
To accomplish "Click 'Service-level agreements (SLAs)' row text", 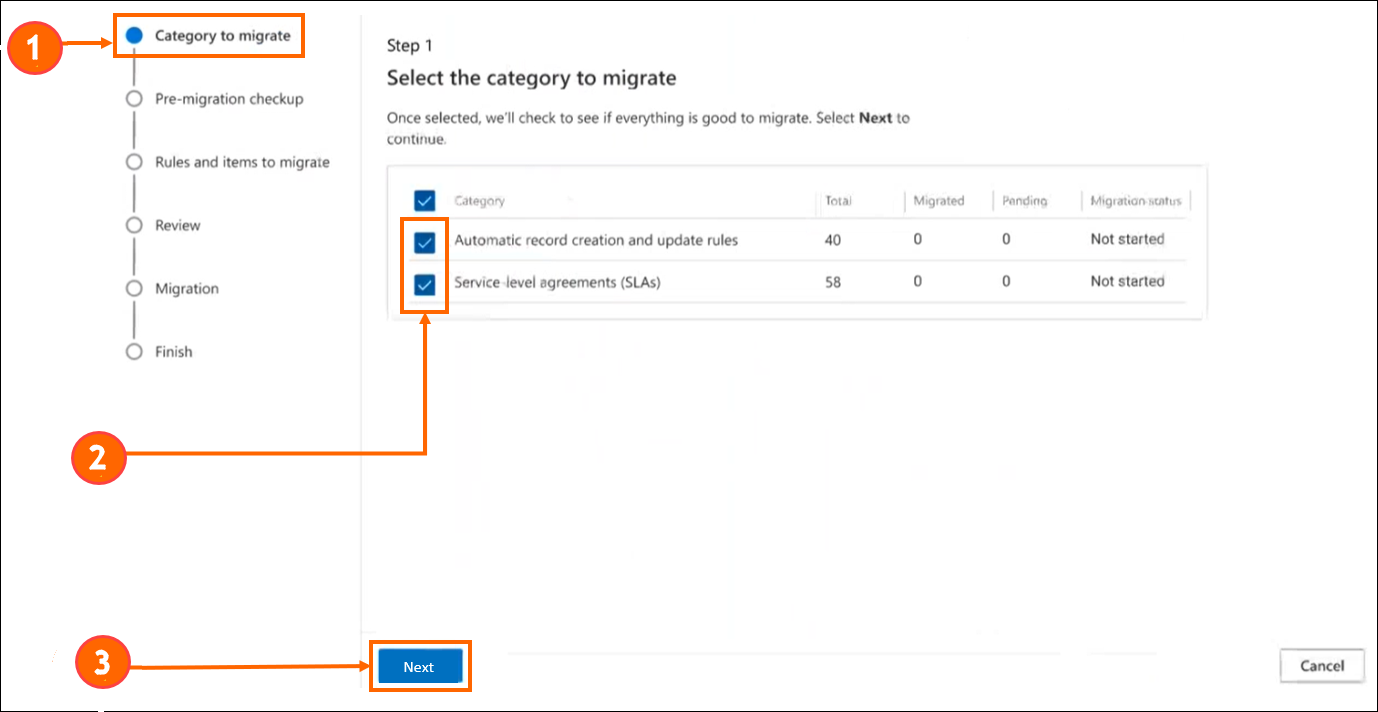I will click(557, 282).
